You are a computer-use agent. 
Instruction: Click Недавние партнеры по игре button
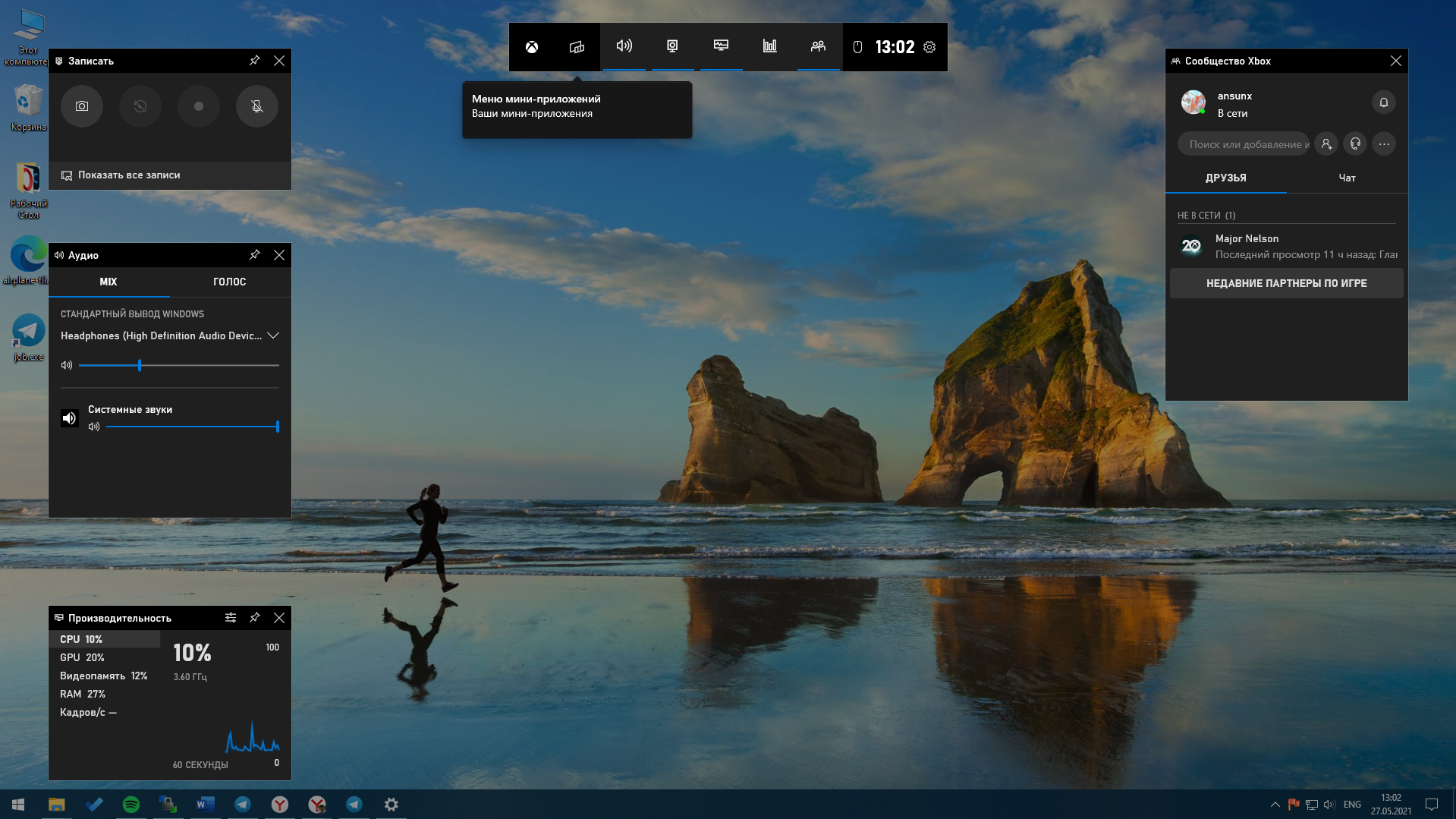[x=1286, y=283]
